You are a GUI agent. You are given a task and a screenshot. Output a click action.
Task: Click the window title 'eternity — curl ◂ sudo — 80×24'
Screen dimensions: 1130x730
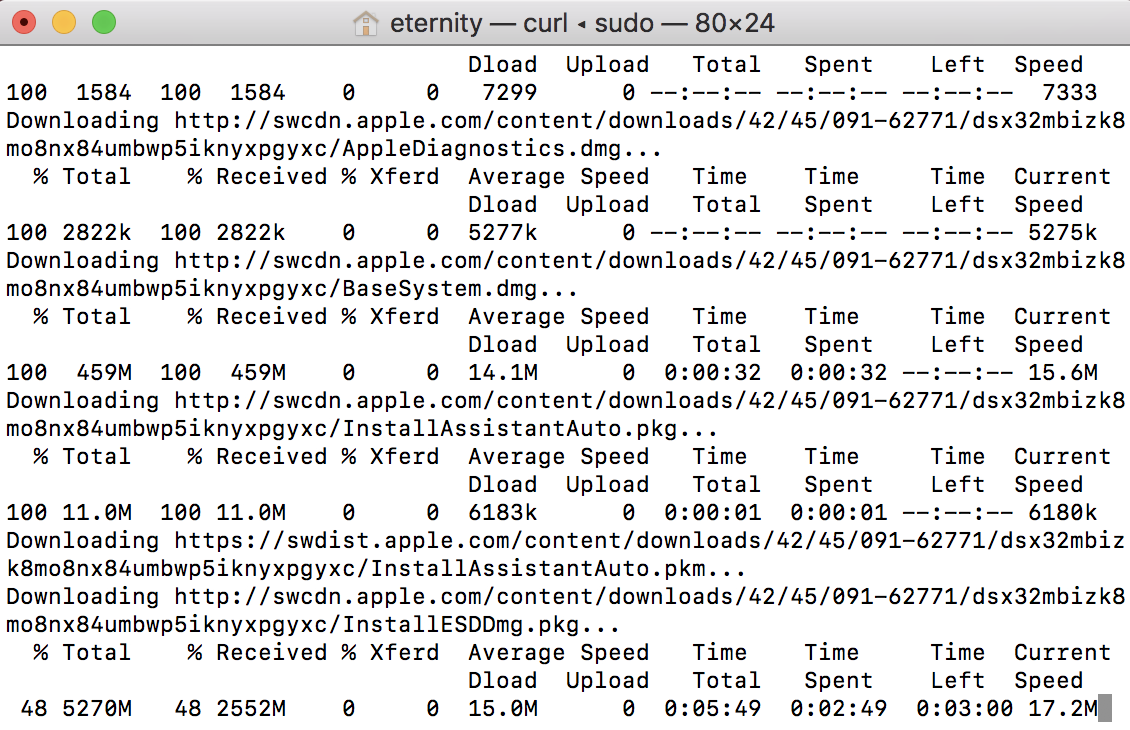(x=582, y=23)
